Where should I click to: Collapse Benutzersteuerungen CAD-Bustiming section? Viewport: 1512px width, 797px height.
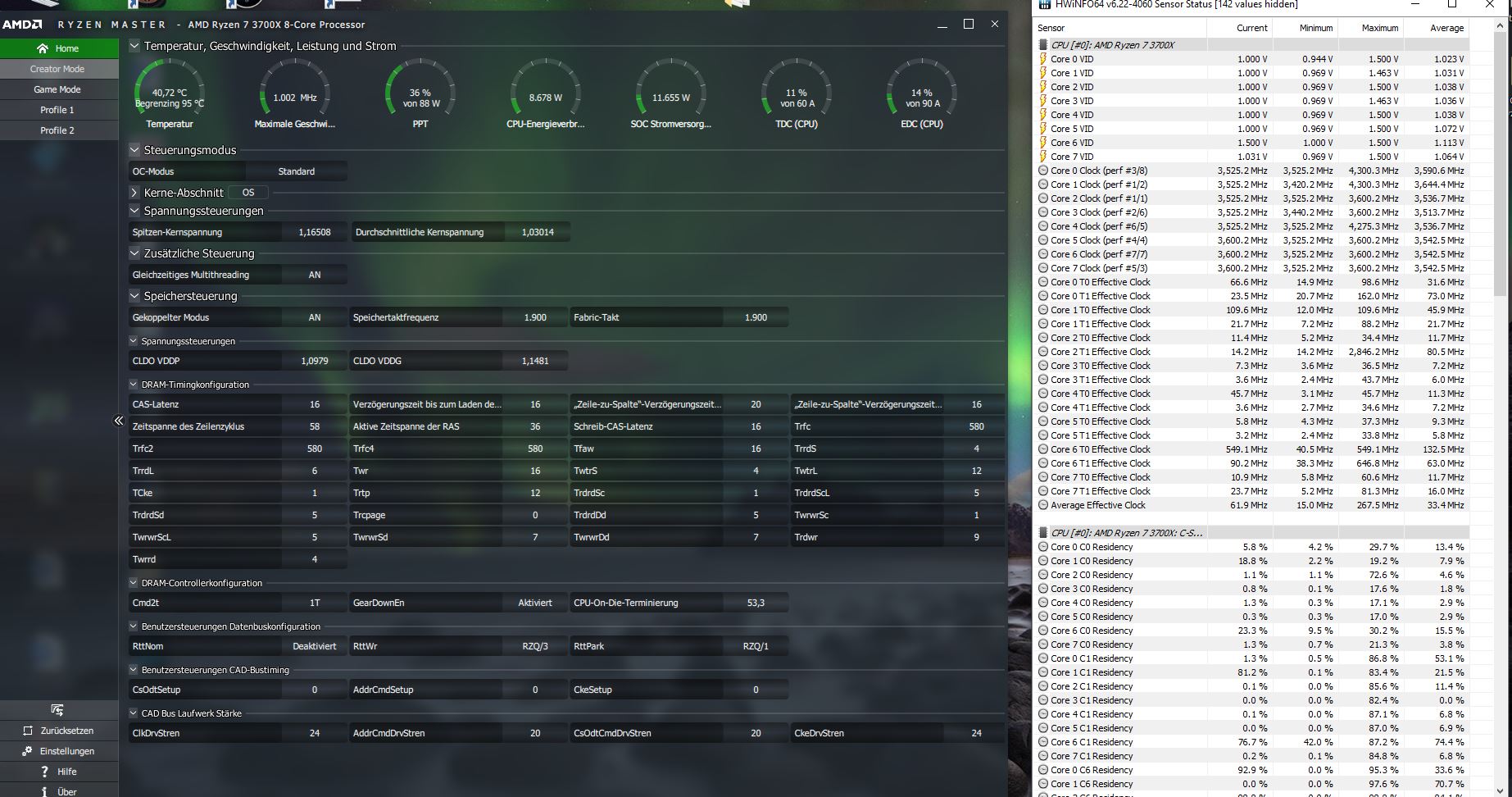[134, 670]
